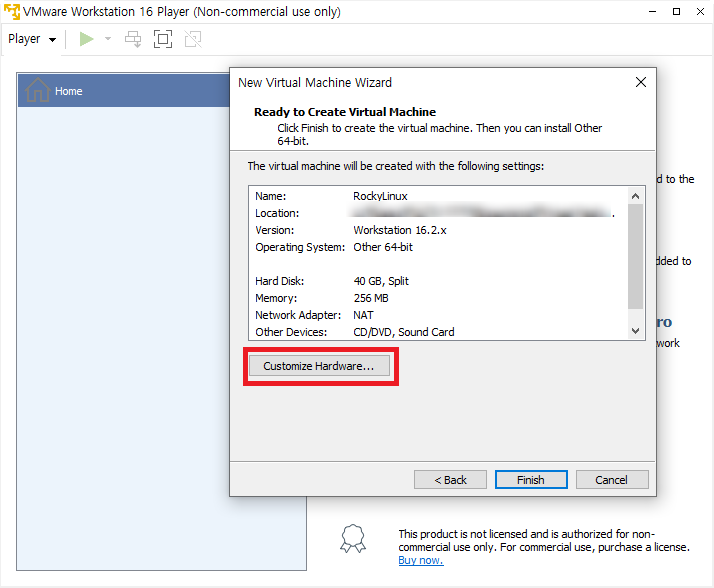
Task: Go Back in the wizard
Action: tap(450, 480)
